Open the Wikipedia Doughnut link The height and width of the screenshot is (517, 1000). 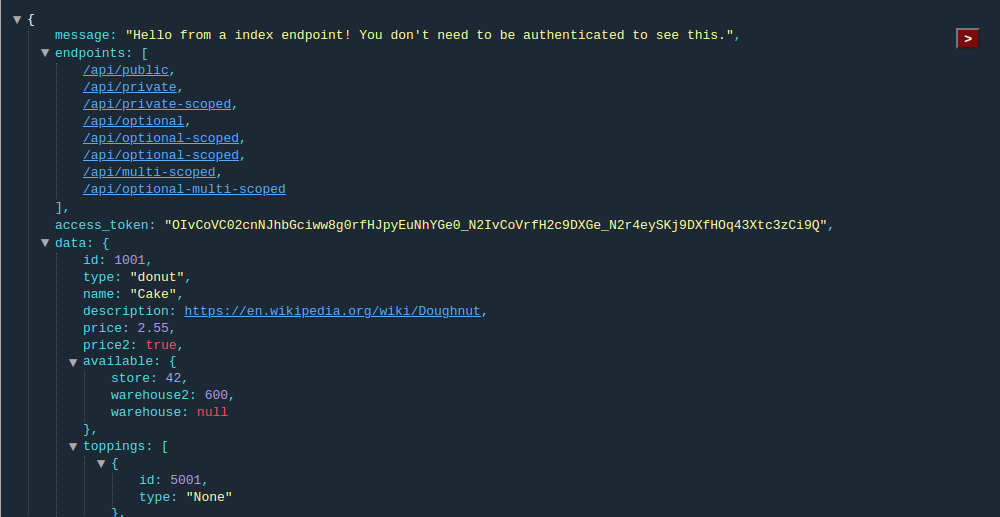click(332, 311)
